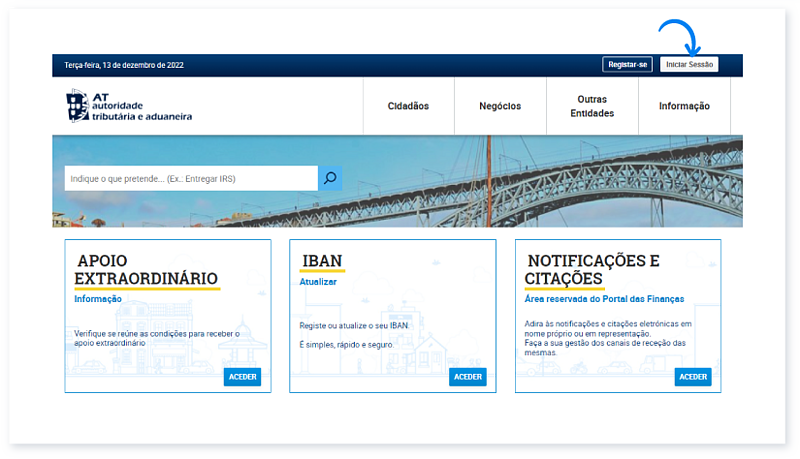Click the magnifying glass search icon

tap(330, 179)
